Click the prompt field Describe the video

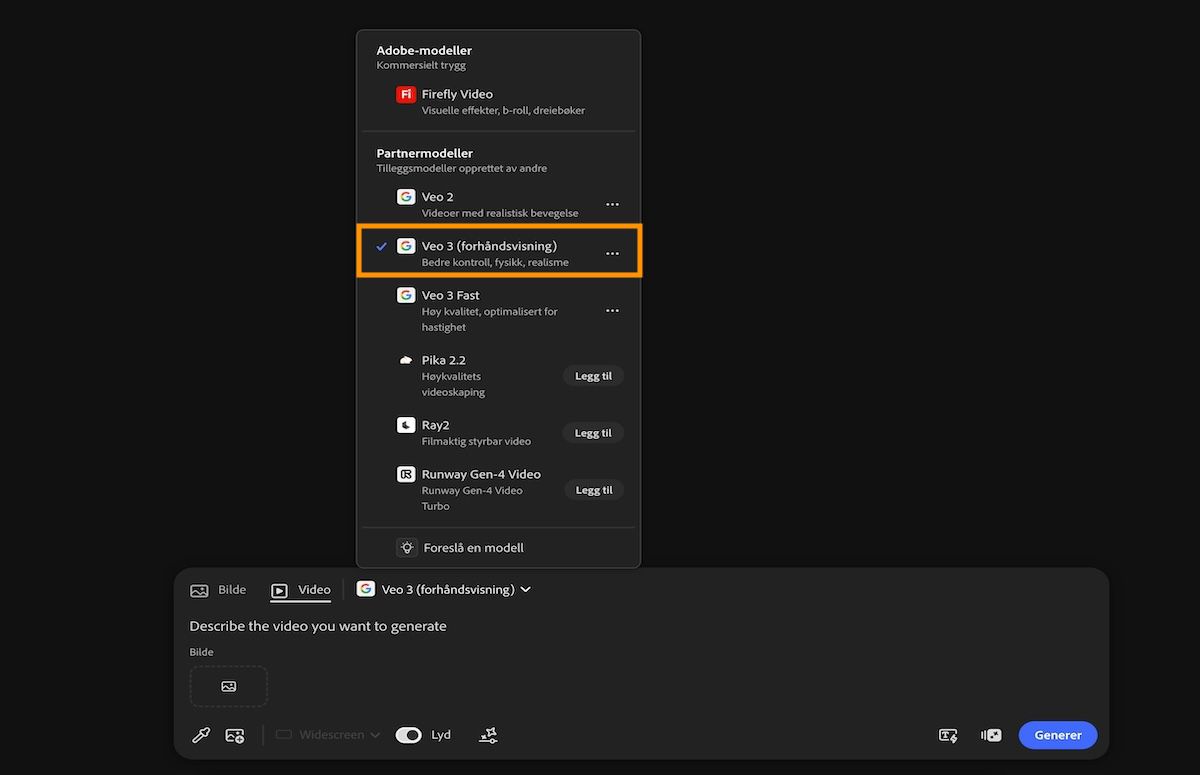[x=318, y=626]
